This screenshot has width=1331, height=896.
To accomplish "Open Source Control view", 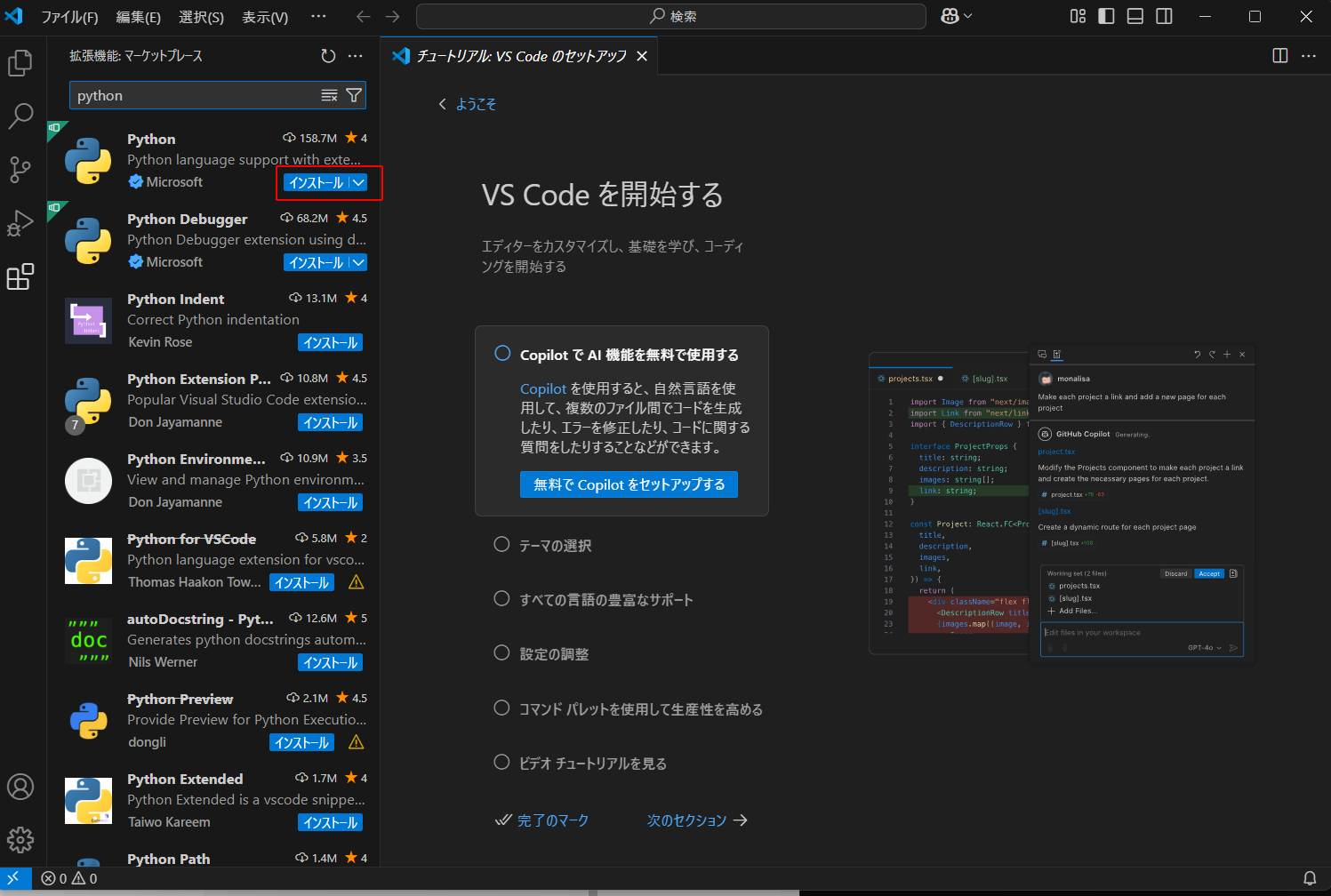I will pyautogui.click(x=20, y=169).
